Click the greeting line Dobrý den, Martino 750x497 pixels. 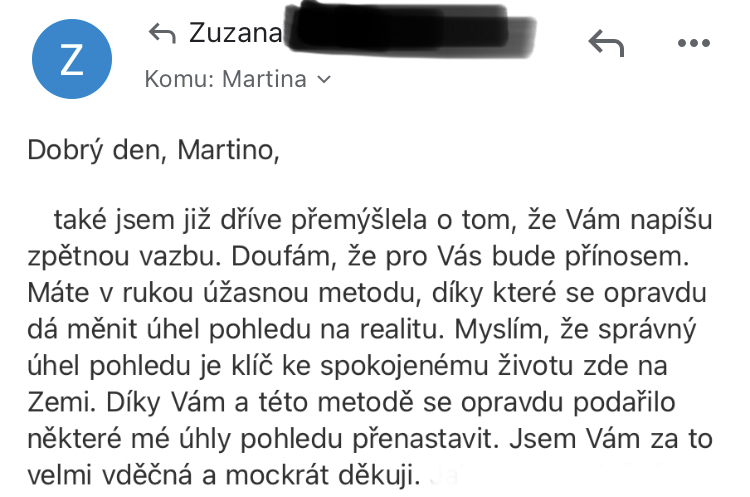pyautogui.click(x=153, y=150)
